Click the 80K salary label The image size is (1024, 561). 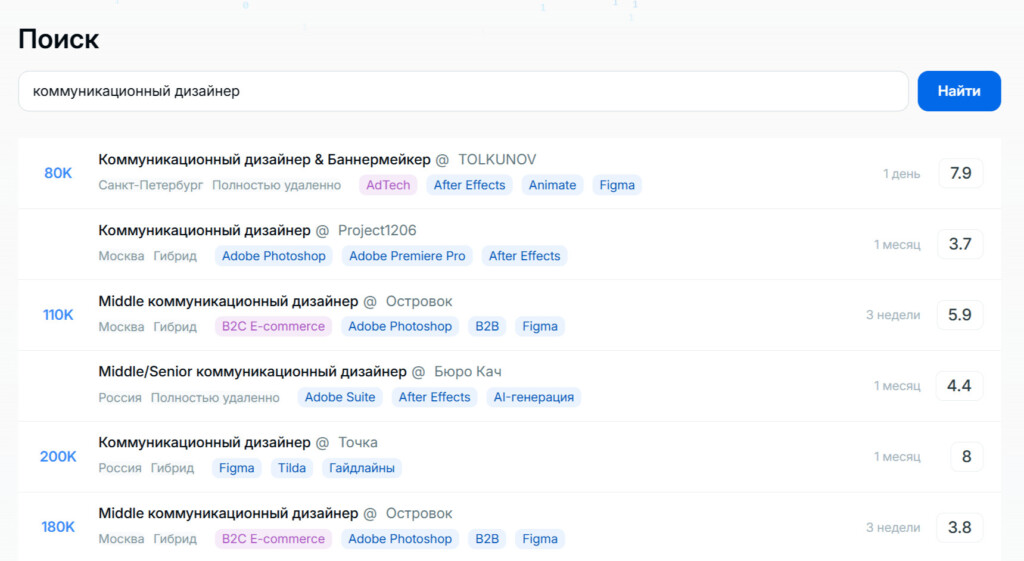pos(58,173)
